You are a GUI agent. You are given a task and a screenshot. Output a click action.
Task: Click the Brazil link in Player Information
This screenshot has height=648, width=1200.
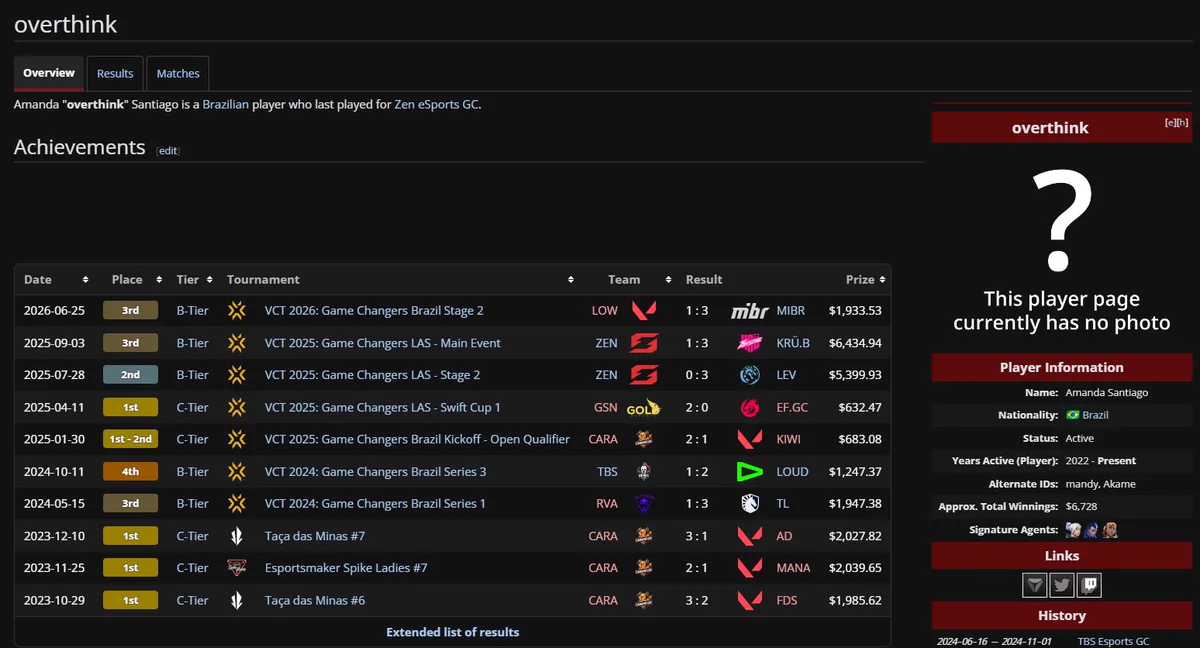pos(1095,415)
